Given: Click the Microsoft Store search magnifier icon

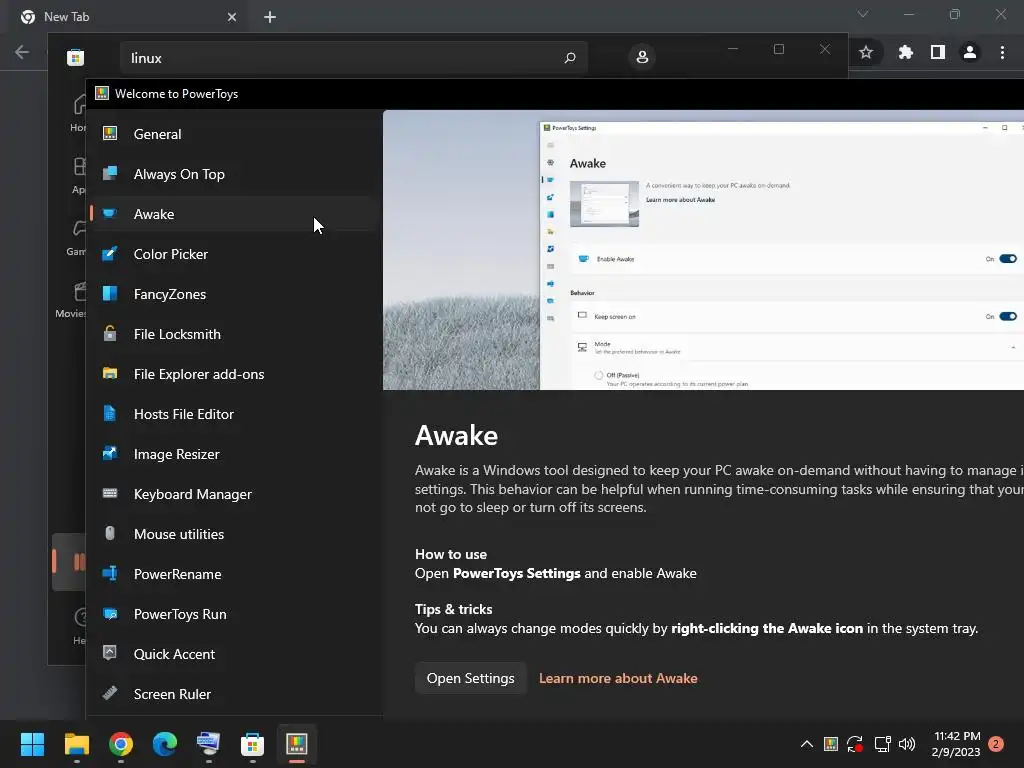Looking at the screenshot, I should click(x=569, y=57).
